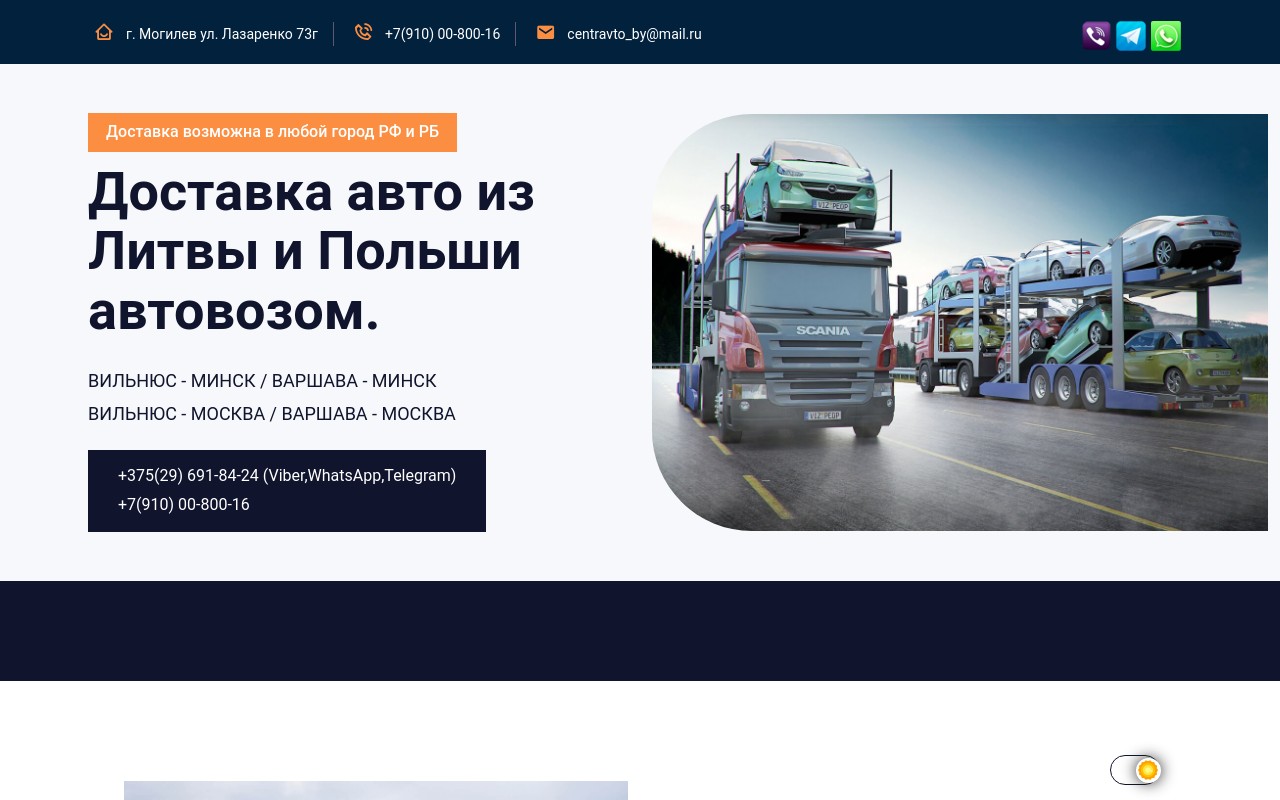Click the house address icon
This screenshot has height=800, width=1280.
(x=104, y=33)
